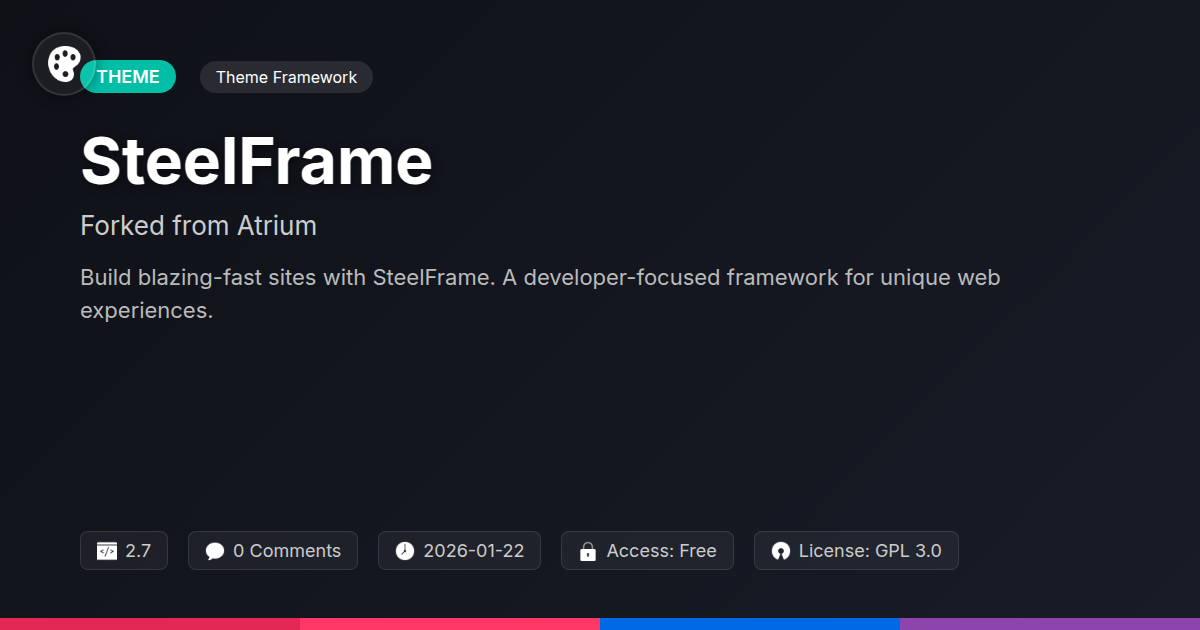Image resolution: width=1200 pixels, height=630 pixels.
Task: Click the clock date icon
Action: pos(405,551)
